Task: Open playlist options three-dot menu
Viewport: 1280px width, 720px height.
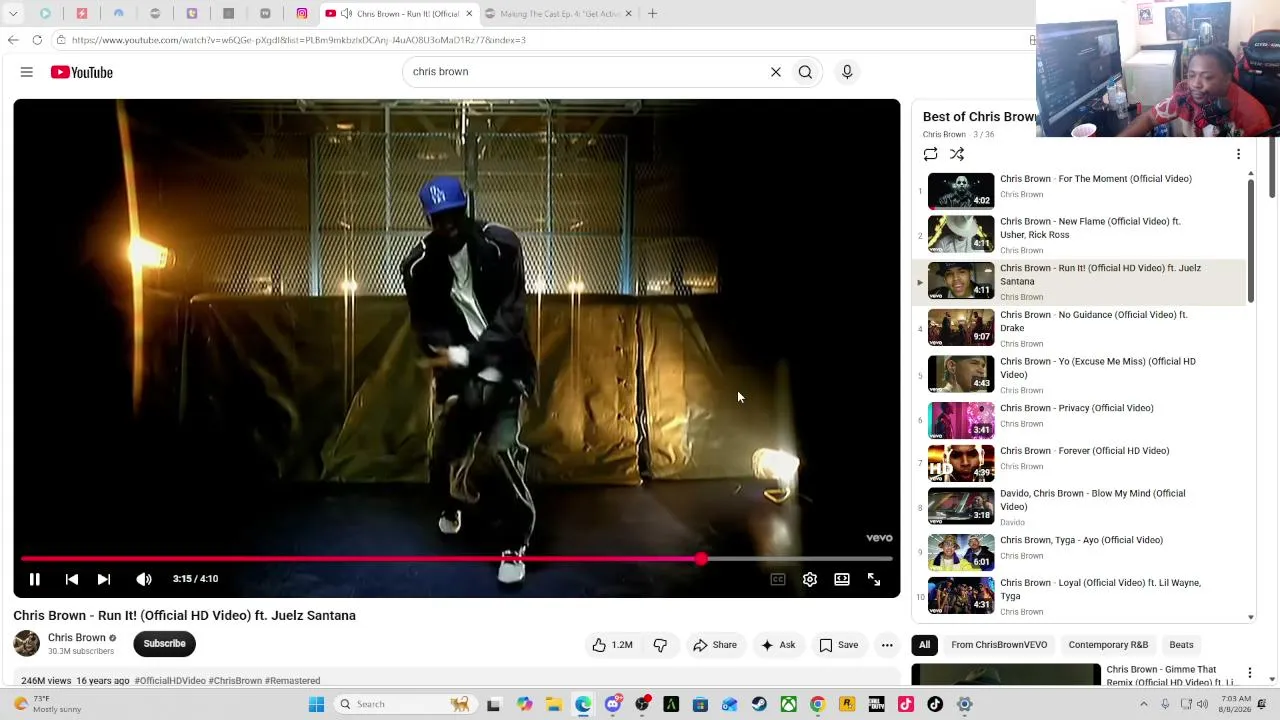Action: pyautogui.click(x=1238, y=154)
